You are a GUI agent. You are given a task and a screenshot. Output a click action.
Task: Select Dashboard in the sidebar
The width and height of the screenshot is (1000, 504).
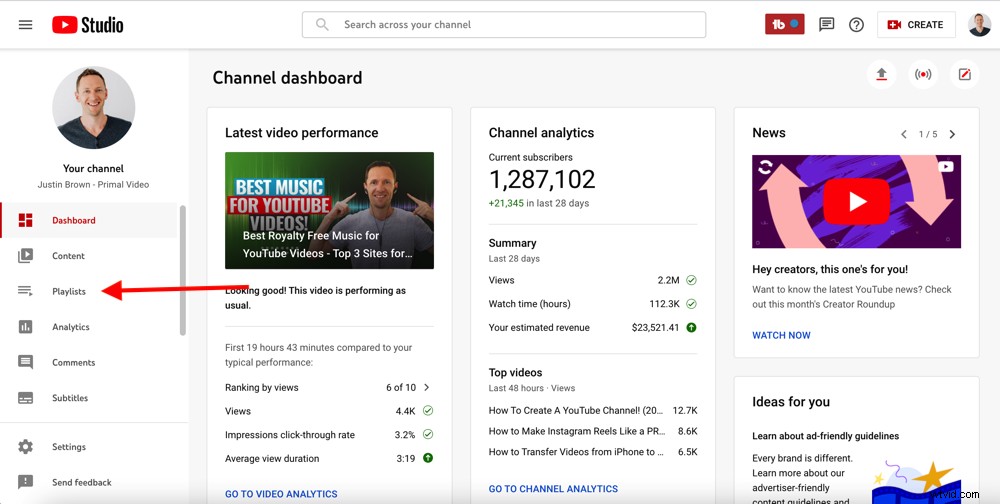[x=89, y=221]
